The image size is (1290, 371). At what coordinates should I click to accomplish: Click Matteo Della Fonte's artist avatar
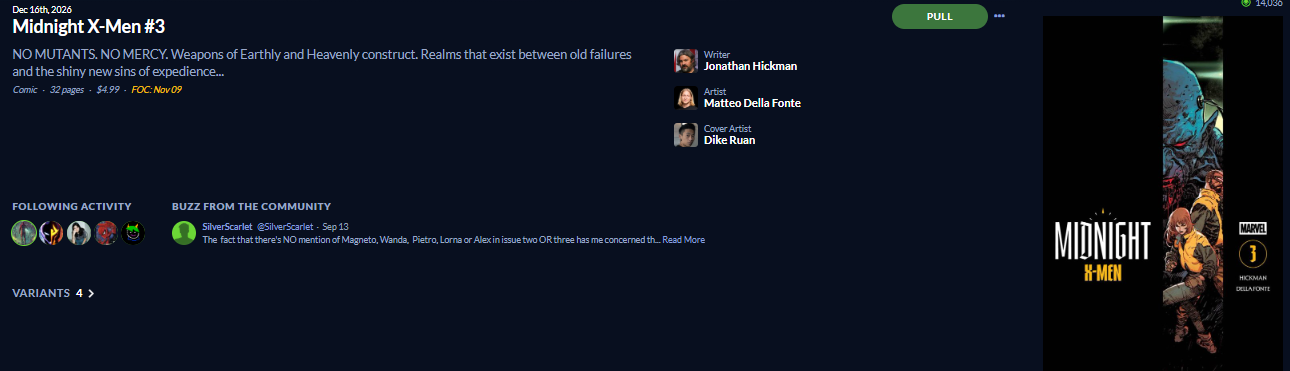coord(686,98)
